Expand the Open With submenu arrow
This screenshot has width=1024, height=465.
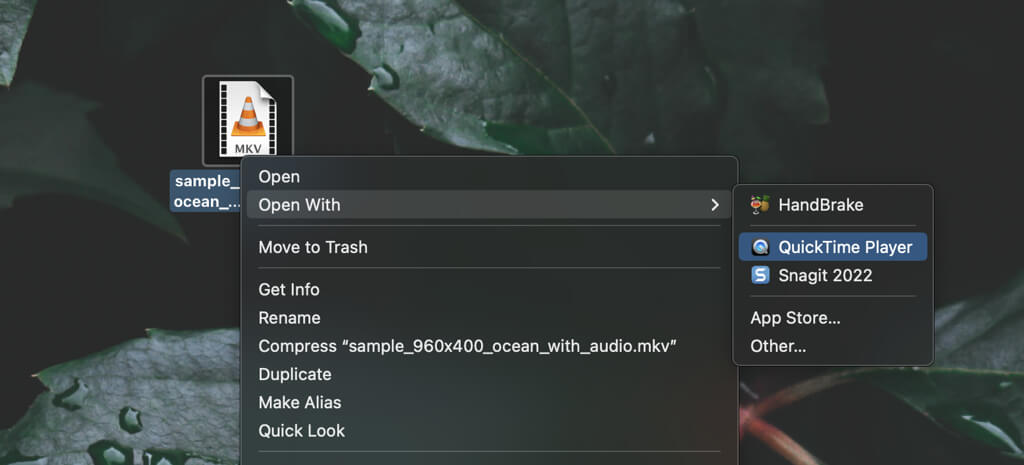[714, 205]
